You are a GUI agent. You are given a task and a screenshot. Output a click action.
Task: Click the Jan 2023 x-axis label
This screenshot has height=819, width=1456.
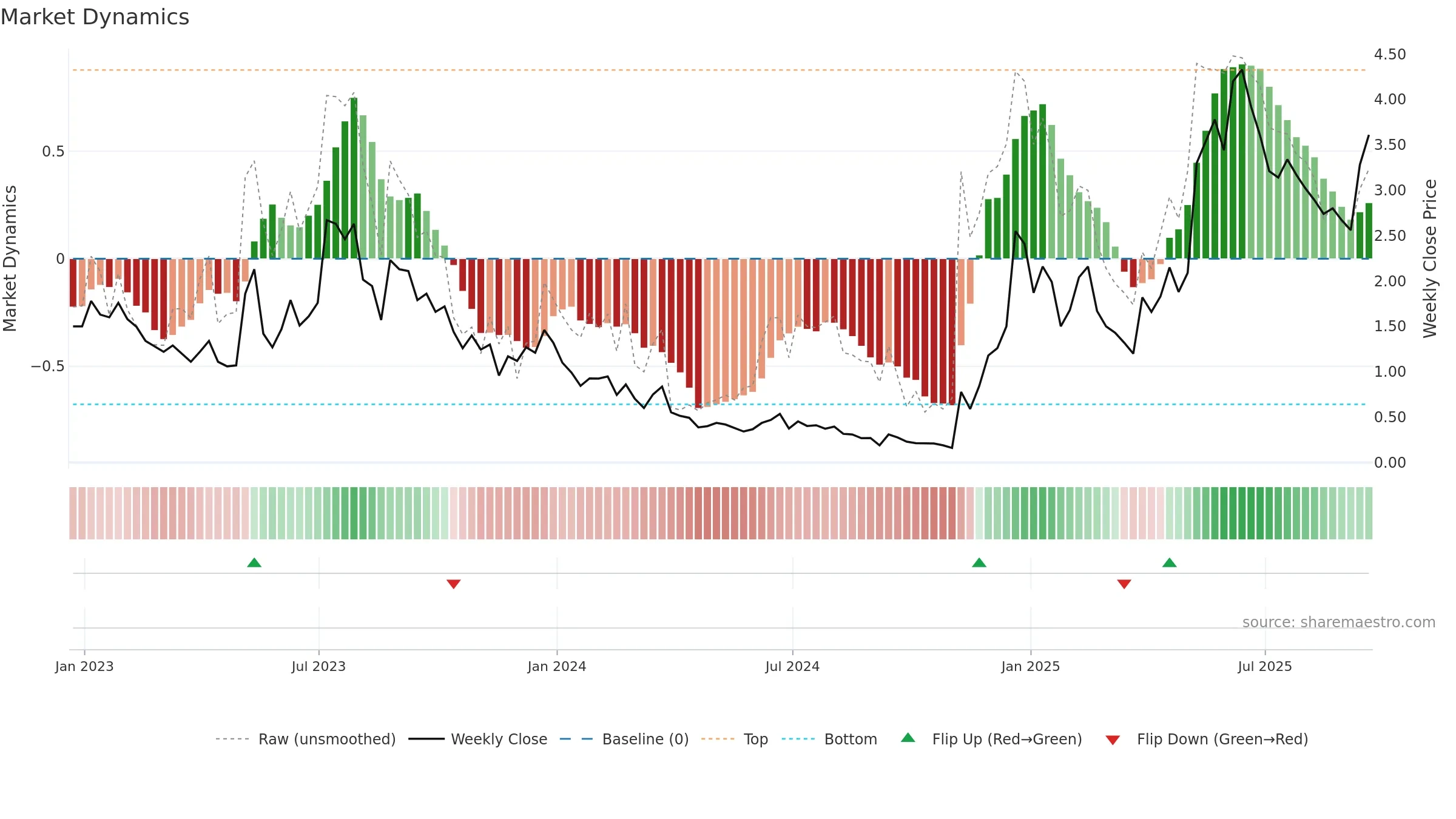coord(84,666)
